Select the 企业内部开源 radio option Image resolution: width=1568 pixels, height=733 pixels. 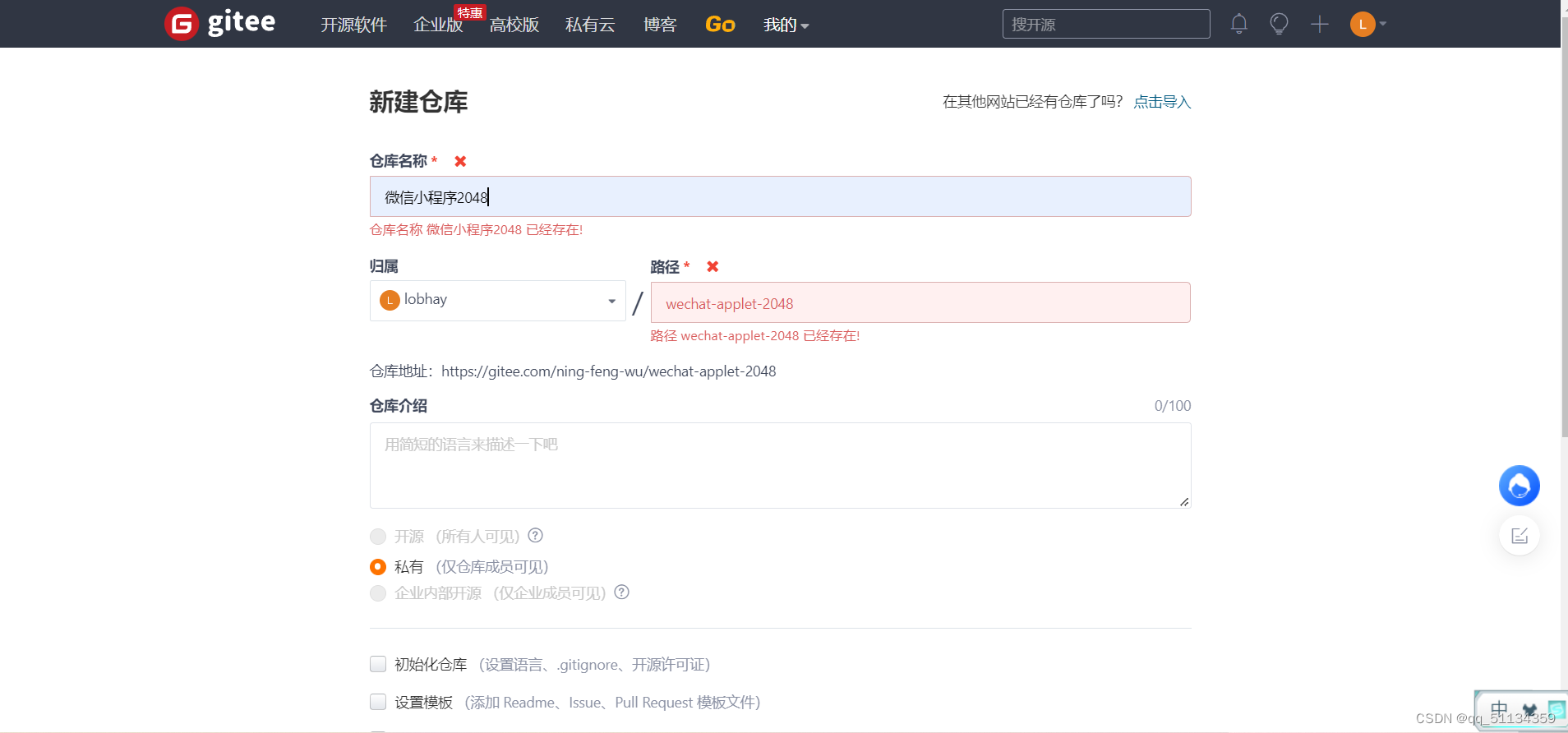tap(378, 593)
